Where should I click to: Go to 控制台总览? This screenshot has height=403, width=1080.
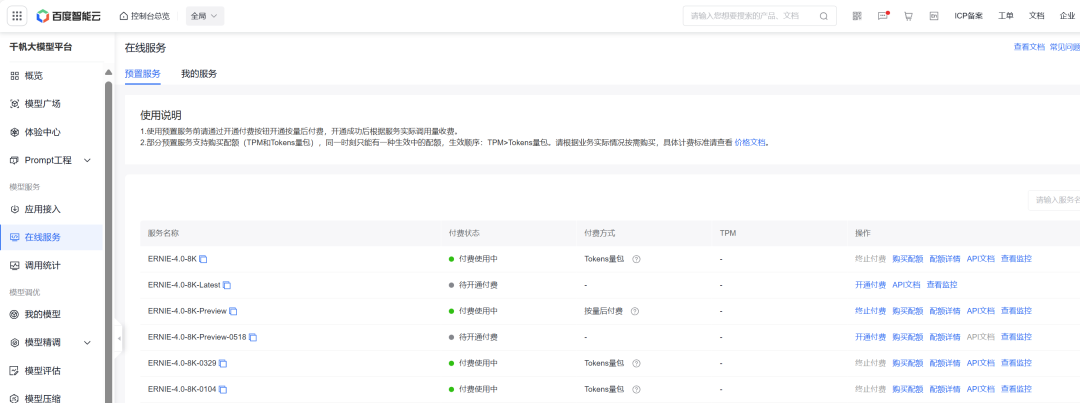tap(145, 16)
